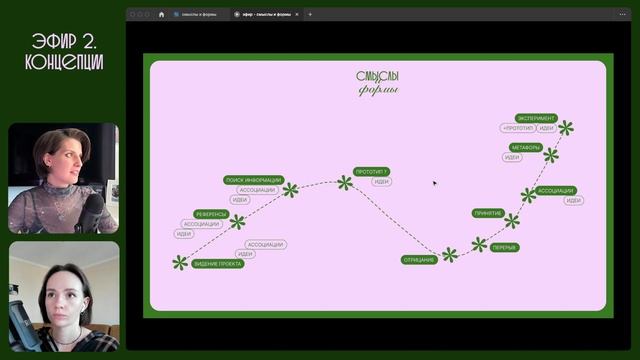This screenshot has width=640, height=360.
Task: Select the star marker beside 'МЕТАФОРЫ'
Action: click(x=551, y=155)
